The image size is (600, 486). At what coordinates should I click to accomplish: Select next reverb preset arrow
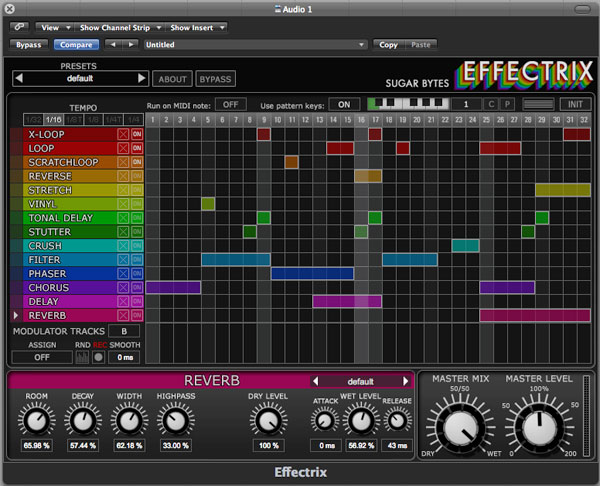point(406,381)
